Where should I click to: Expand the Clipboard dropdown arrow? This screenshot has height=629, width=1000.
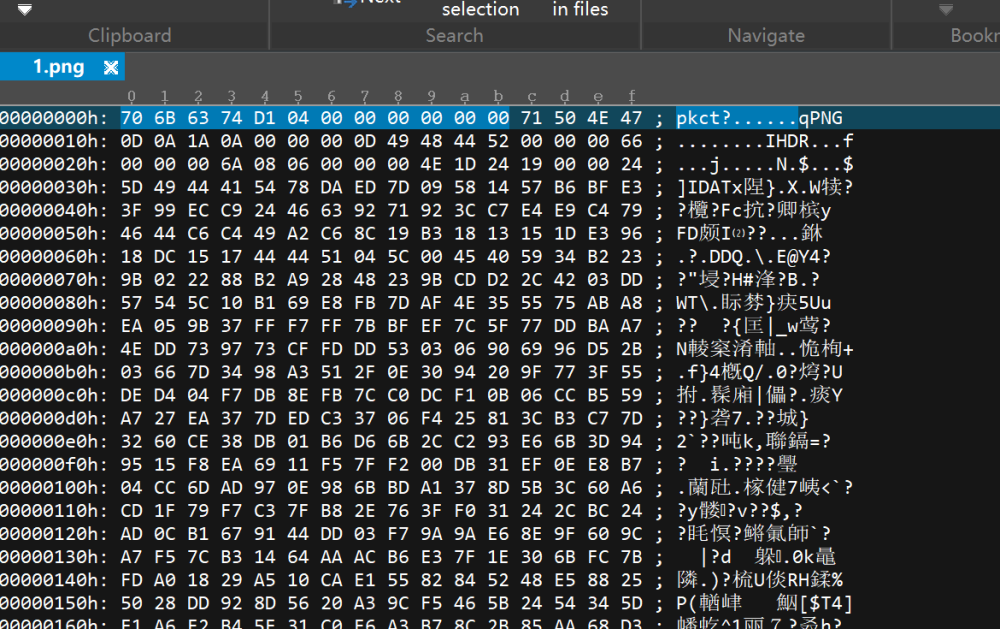click(x=25, y=10)
